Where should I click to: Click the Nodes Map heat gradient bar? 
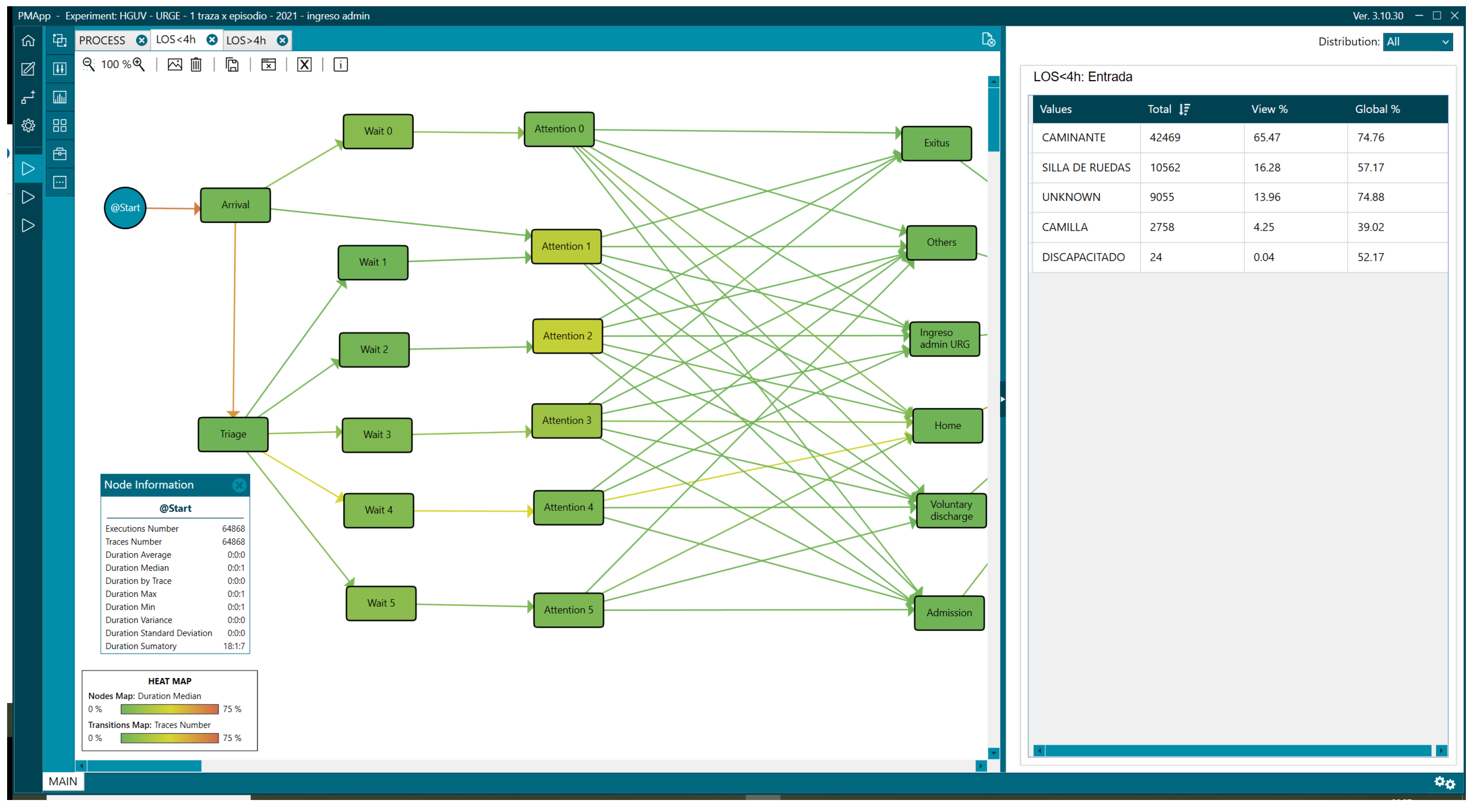click(x=169, y=710)
